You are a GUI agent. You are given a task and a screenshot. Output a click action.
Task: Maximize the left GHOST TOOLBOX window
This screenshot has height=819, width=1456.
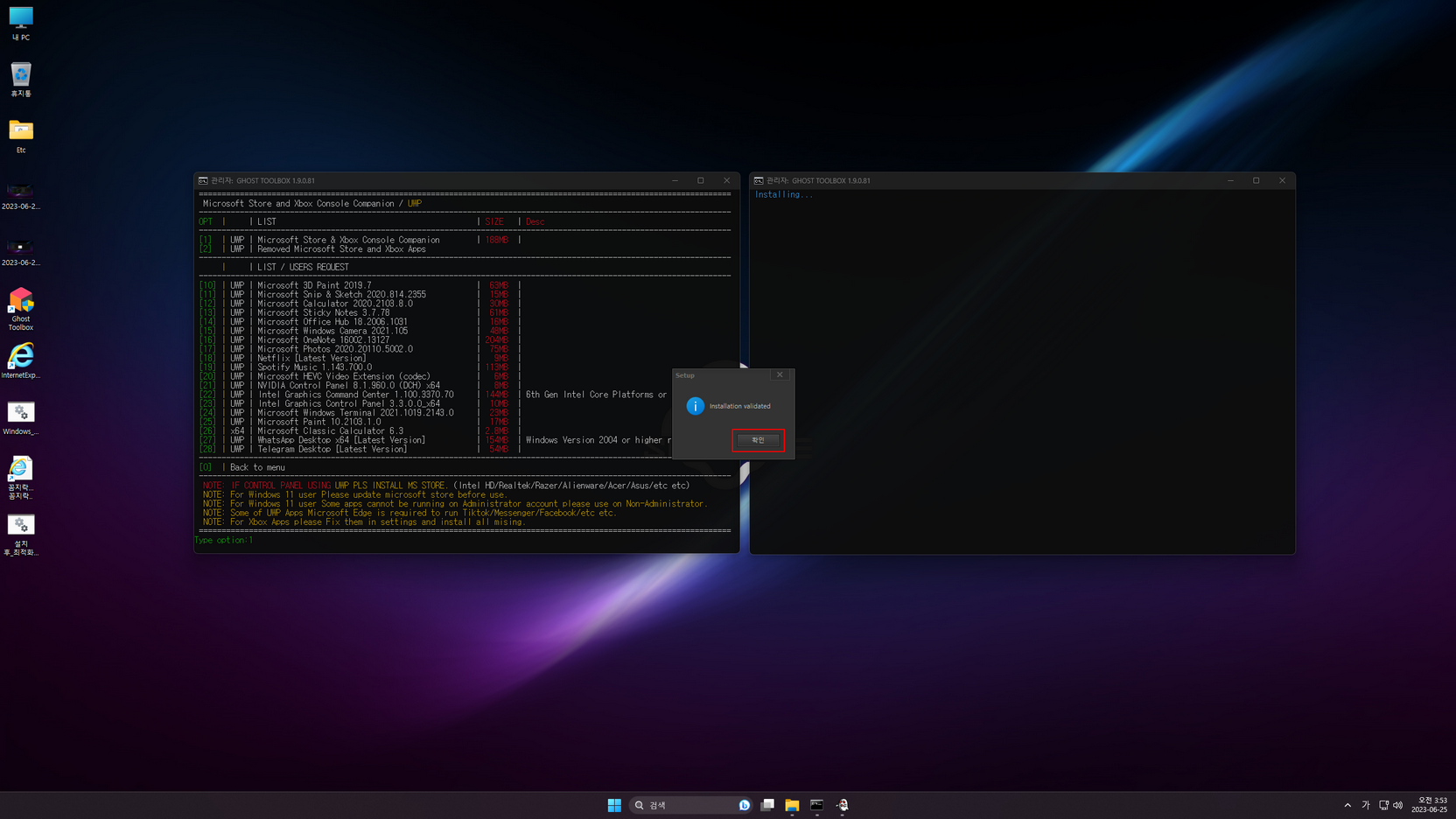point(701,180)
